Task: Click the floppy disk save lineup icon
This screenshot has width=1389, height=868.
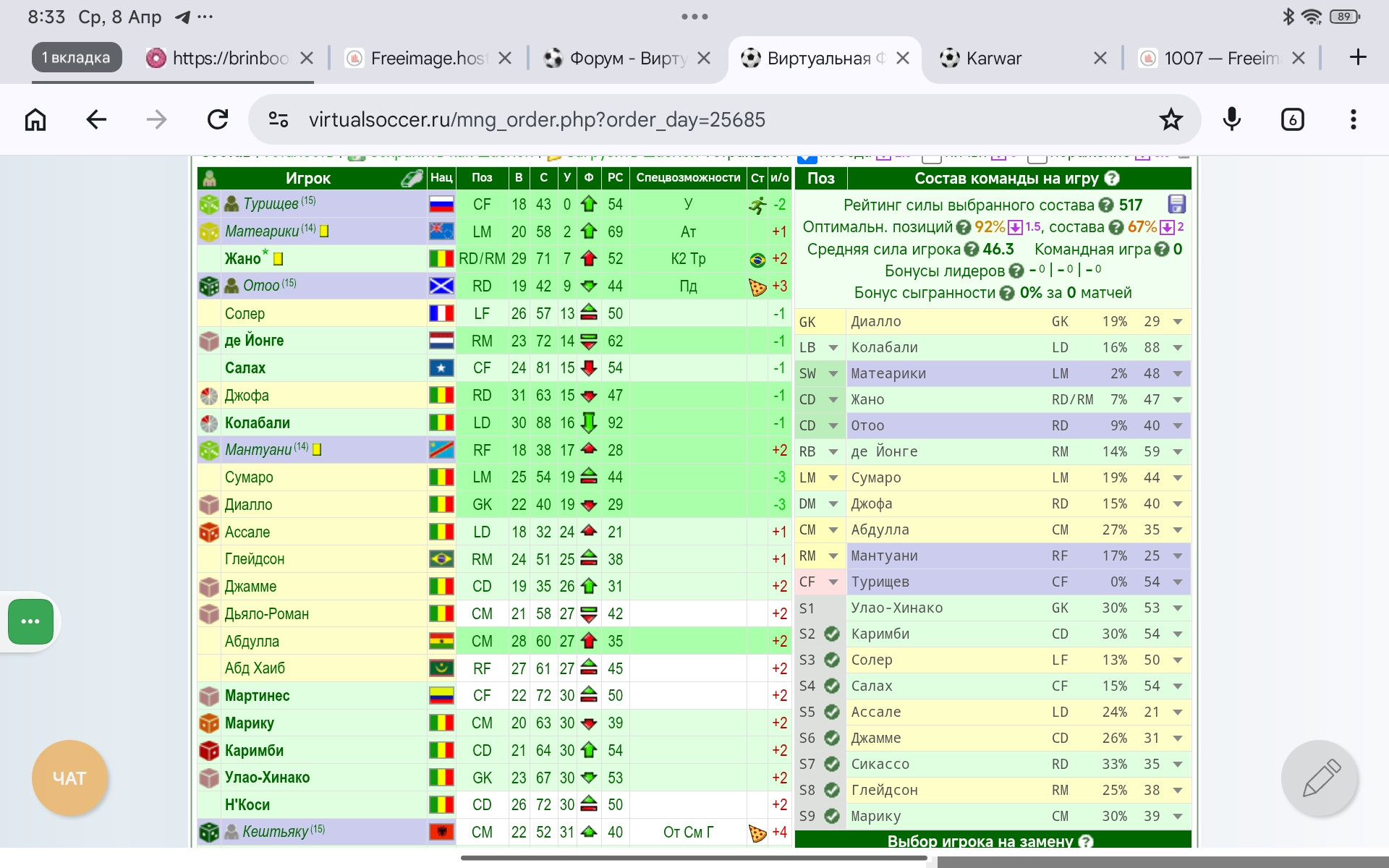Action: click(1176, 204)
